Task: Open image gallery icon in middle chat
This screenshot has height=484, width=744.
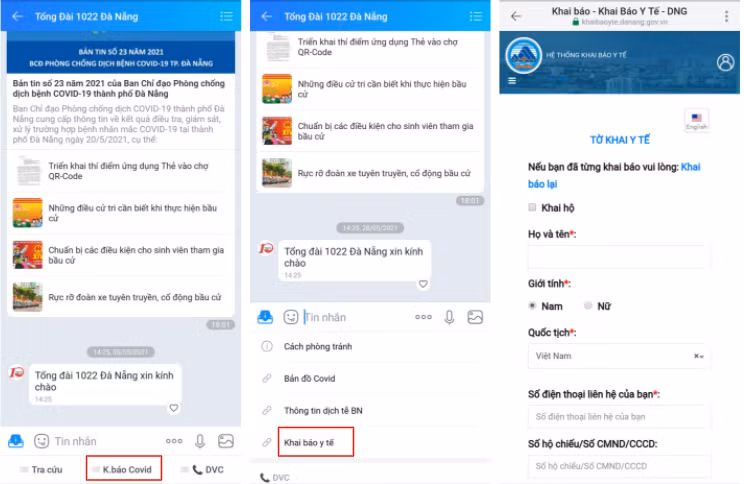Action: (x=476, y=316)
